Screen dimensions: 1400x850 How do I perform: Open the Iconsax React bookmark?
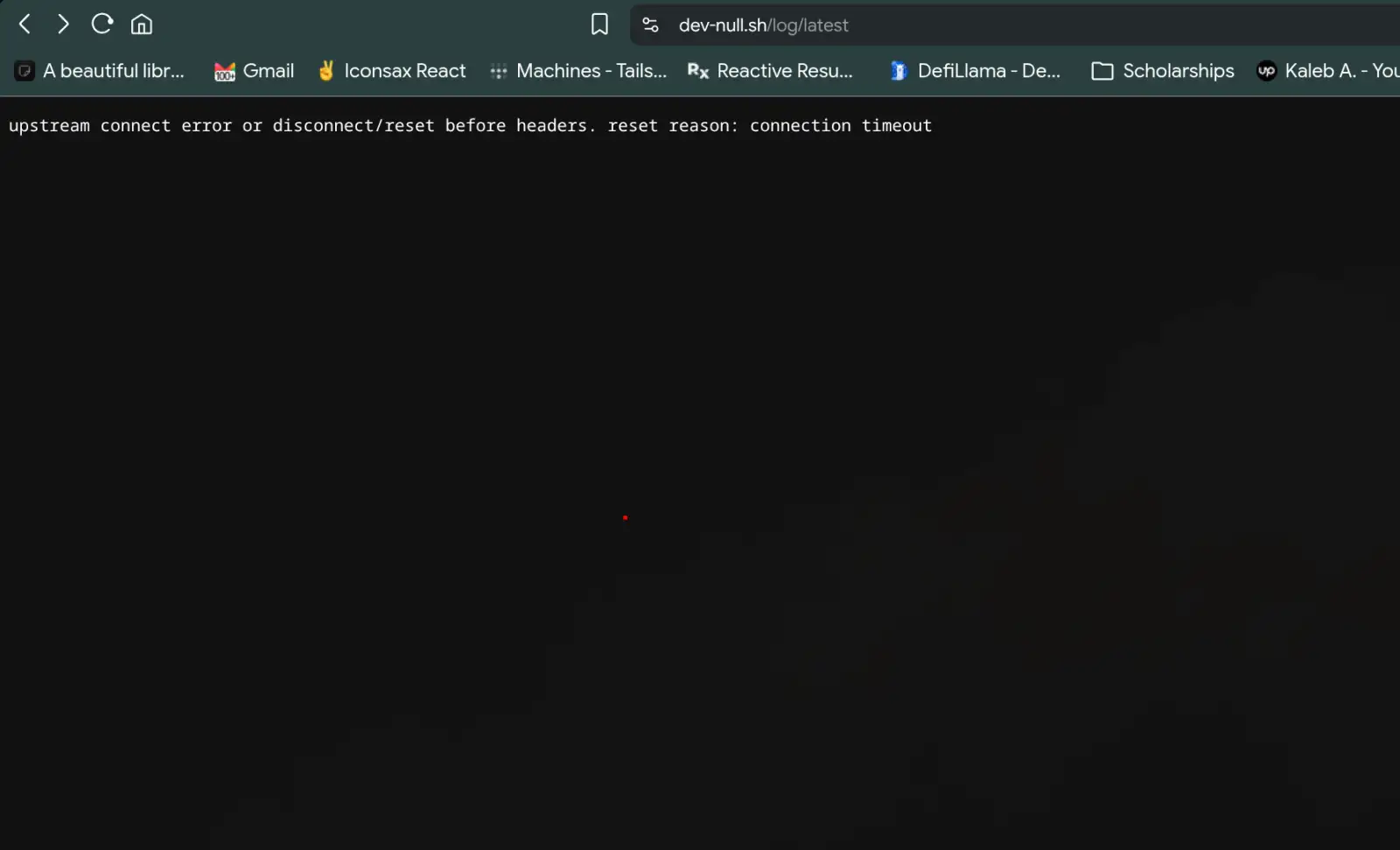pyautogui.click(x=392, y=71)
